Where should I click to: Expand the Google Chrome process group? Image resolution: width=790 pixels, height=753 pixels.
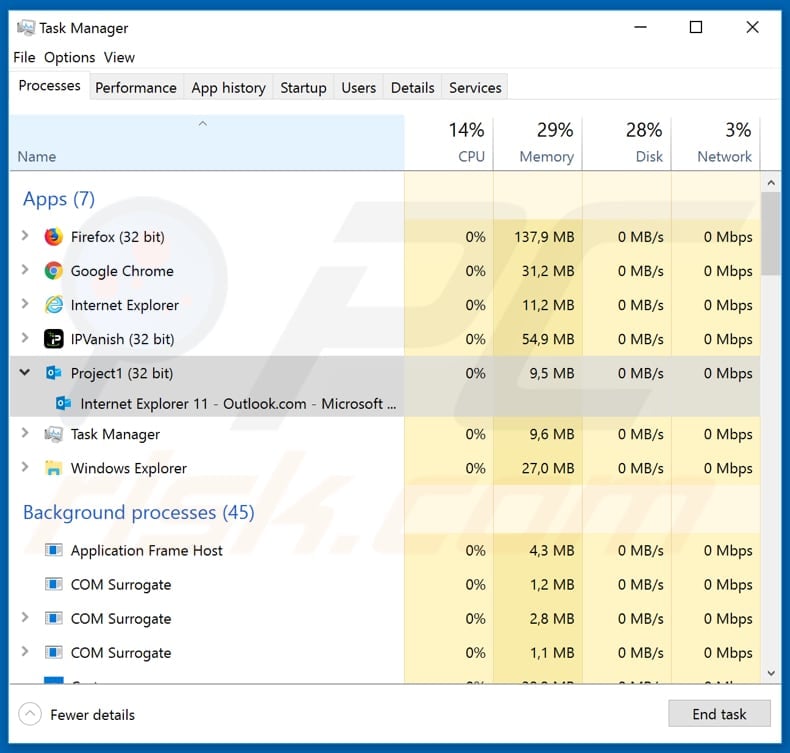(x=24, y=269)
